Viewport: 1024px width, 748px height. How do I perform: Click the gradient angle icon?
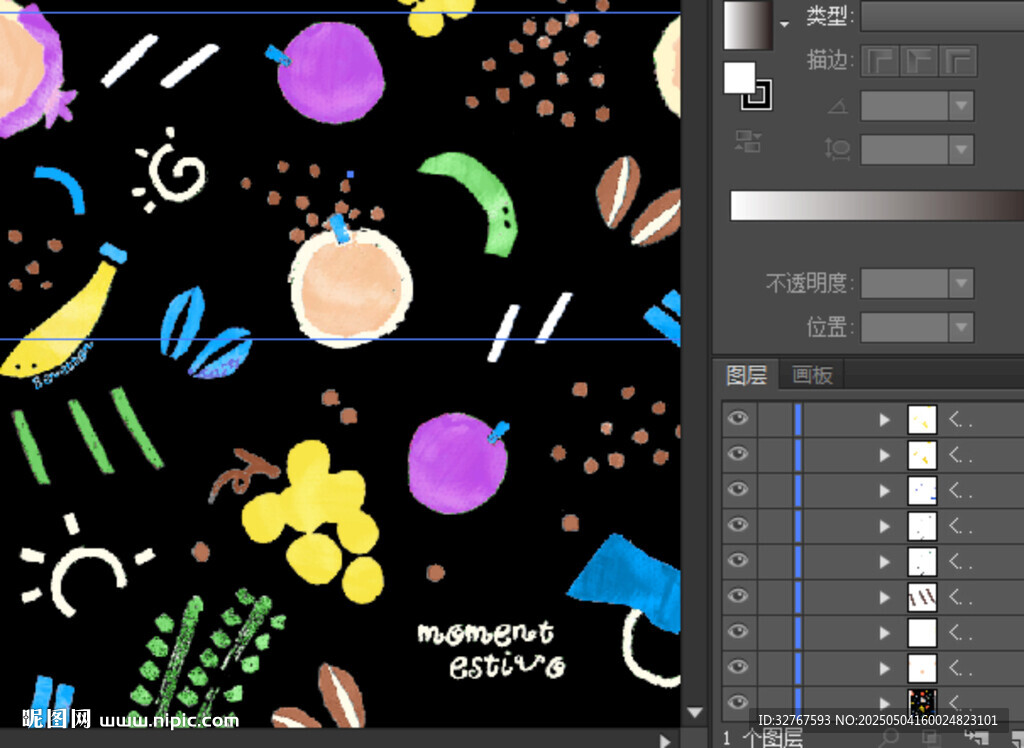tap(837, 107)
